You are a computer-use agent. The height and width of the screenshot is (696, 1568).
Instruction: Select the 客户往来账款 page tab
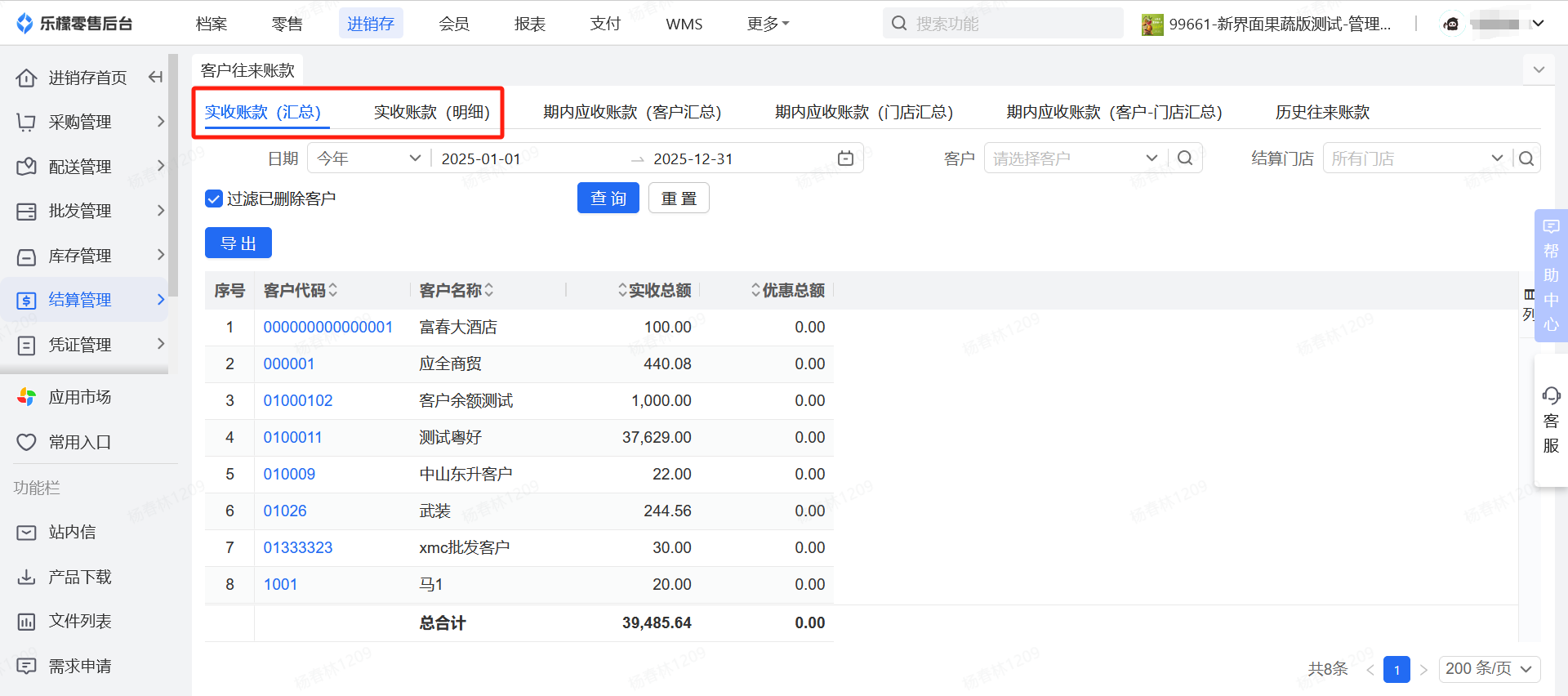(247, 70)
